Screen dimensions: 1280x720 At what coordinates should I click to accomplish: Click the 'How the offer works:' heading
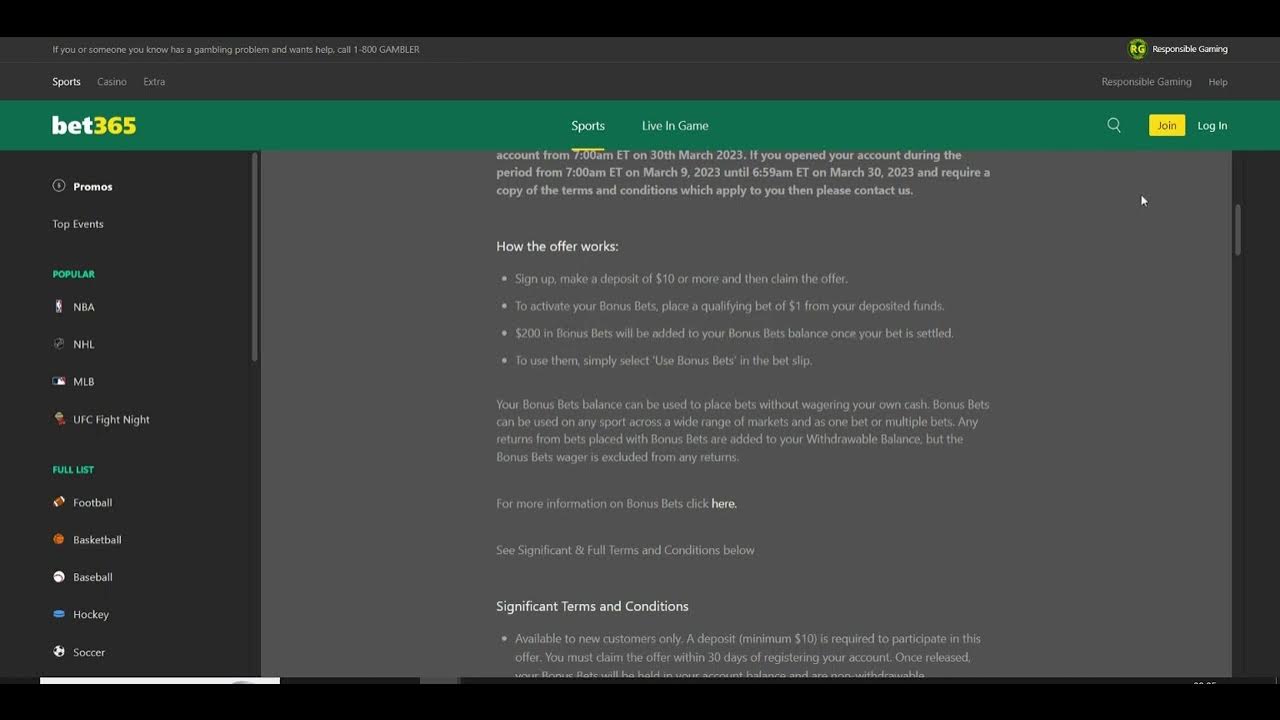click(x=557, y=246)
